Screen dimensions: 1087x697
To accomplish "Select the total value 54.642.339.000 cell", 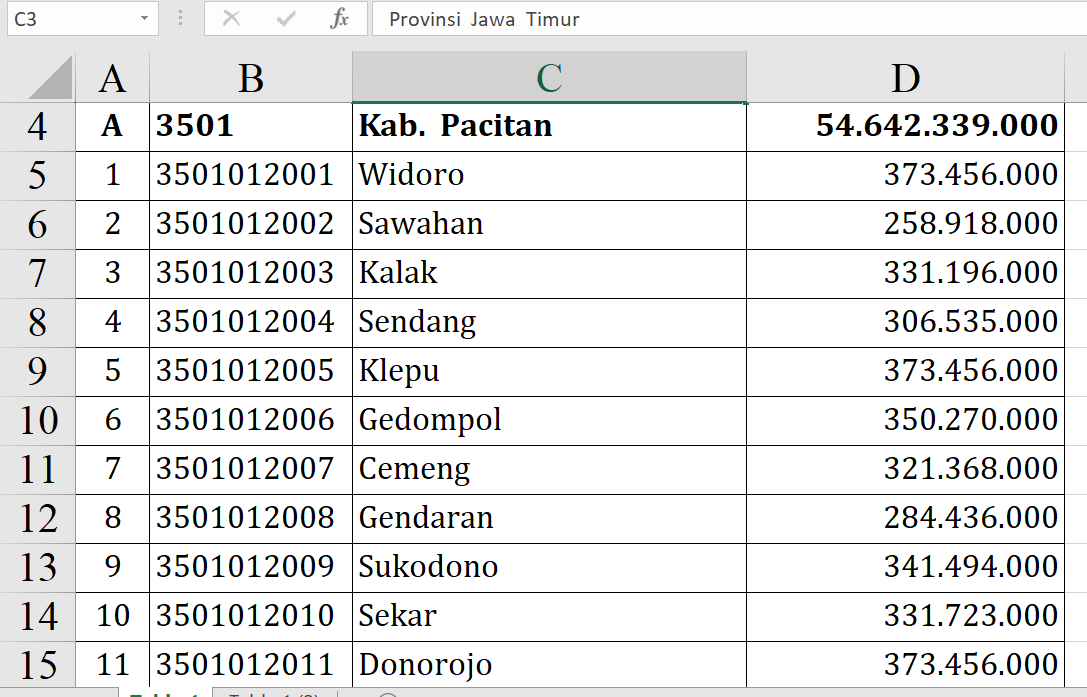I will point(905,126).
